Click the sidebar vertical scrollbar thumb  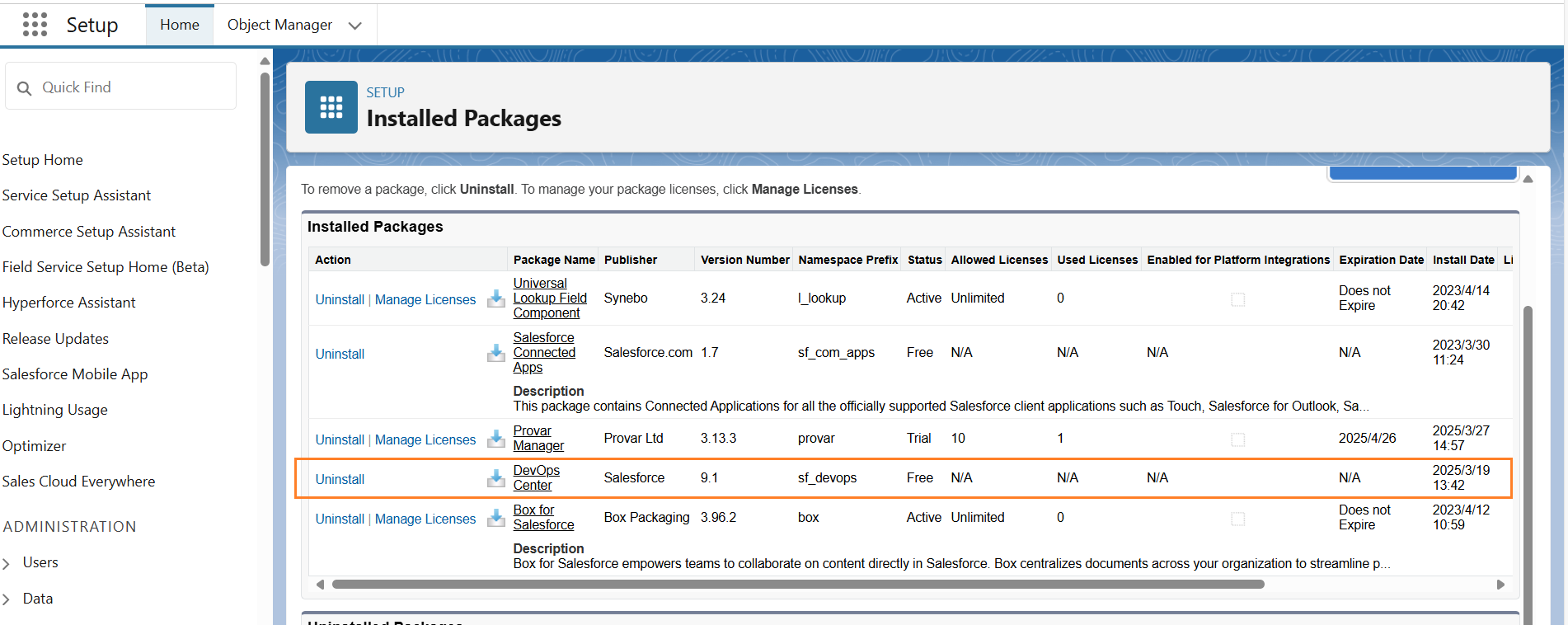(265, 169)
